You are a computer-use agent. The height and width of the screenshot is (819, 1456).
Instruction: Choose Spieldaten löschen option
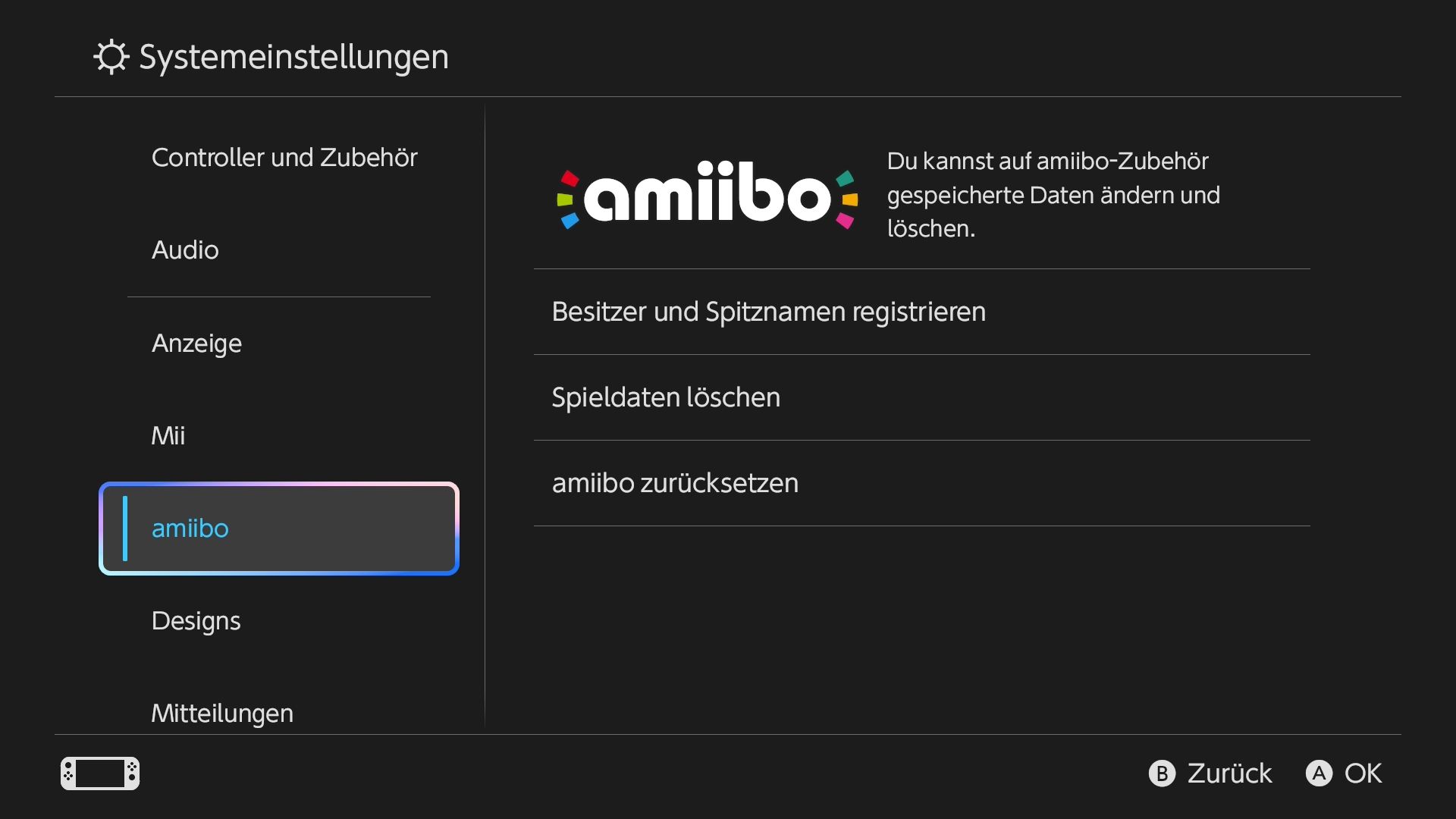pyautogui.click(x=921, y=397)
